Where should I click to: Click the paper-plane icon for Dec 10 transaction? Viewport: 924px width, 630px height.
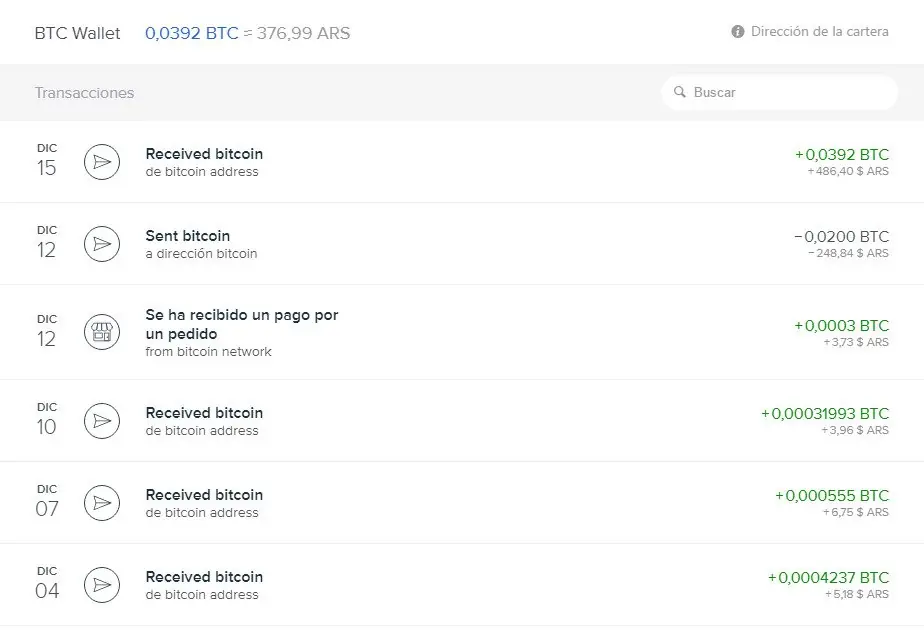click(102, 421)
